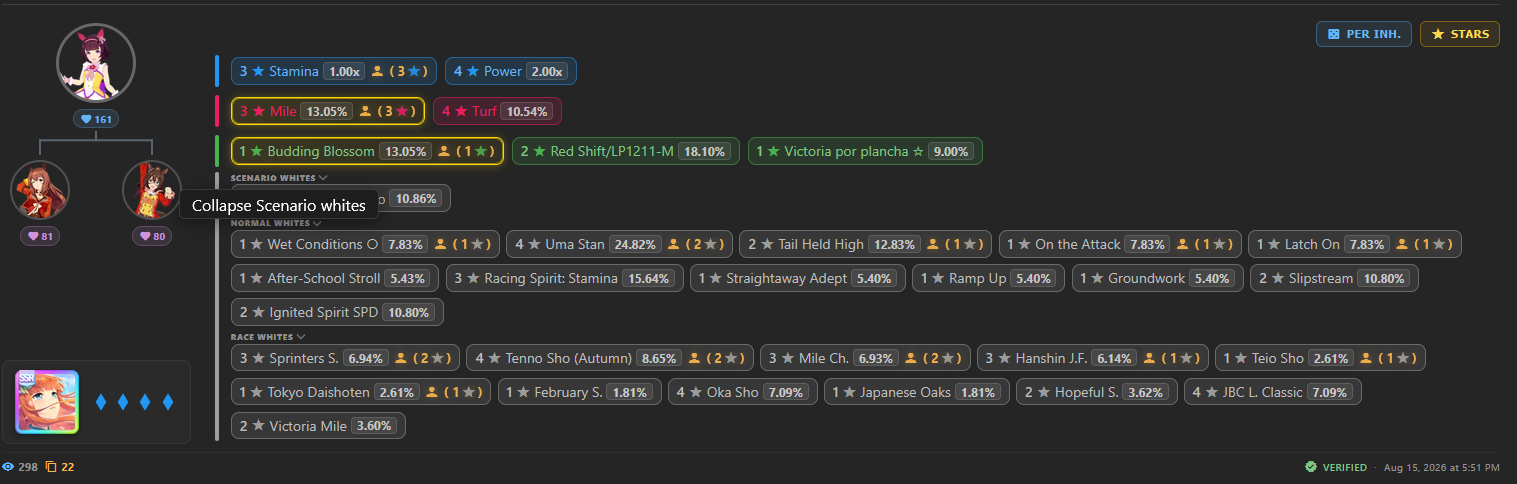This screenshot has height=484, width=1517.
Task: Select the 3 star Stamina blue spark
Action: tap(334, 71)
